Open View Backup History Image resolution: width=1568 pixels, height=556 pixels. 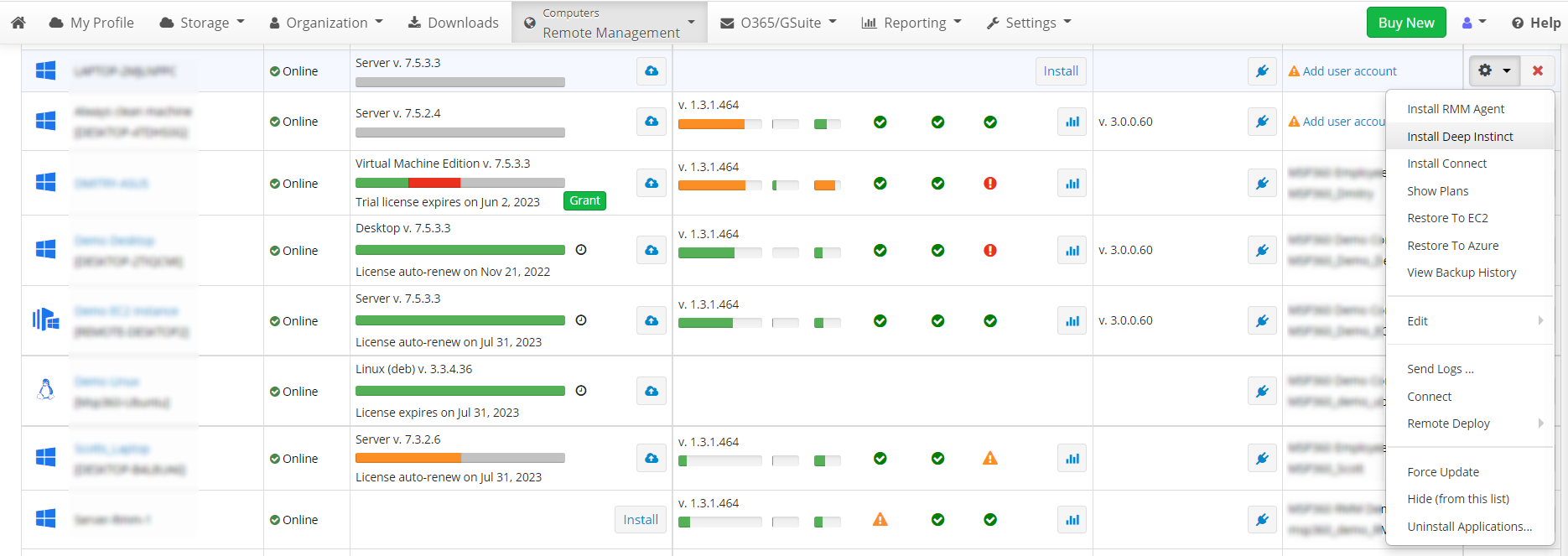tap(1462, 273)
